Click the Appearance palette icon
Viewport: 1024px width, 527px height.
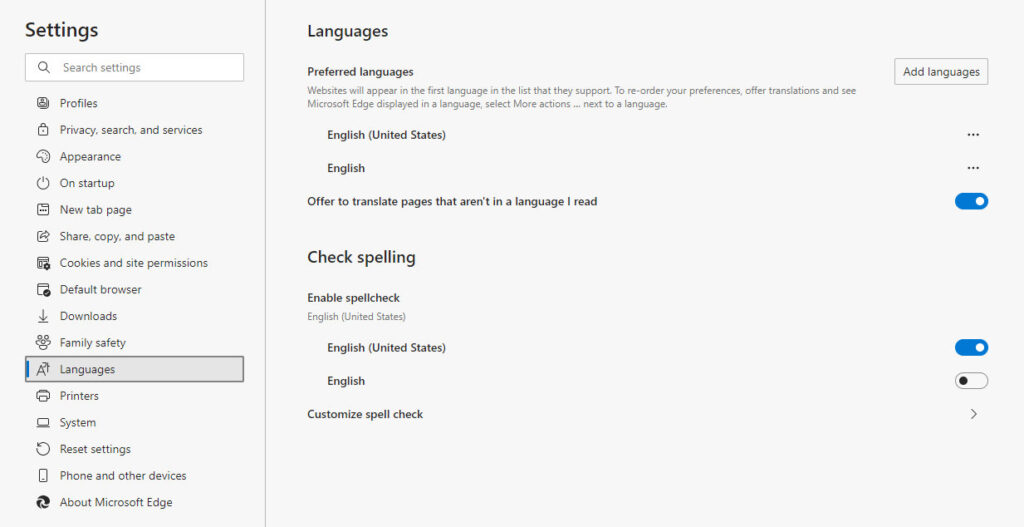coord(43,157)
